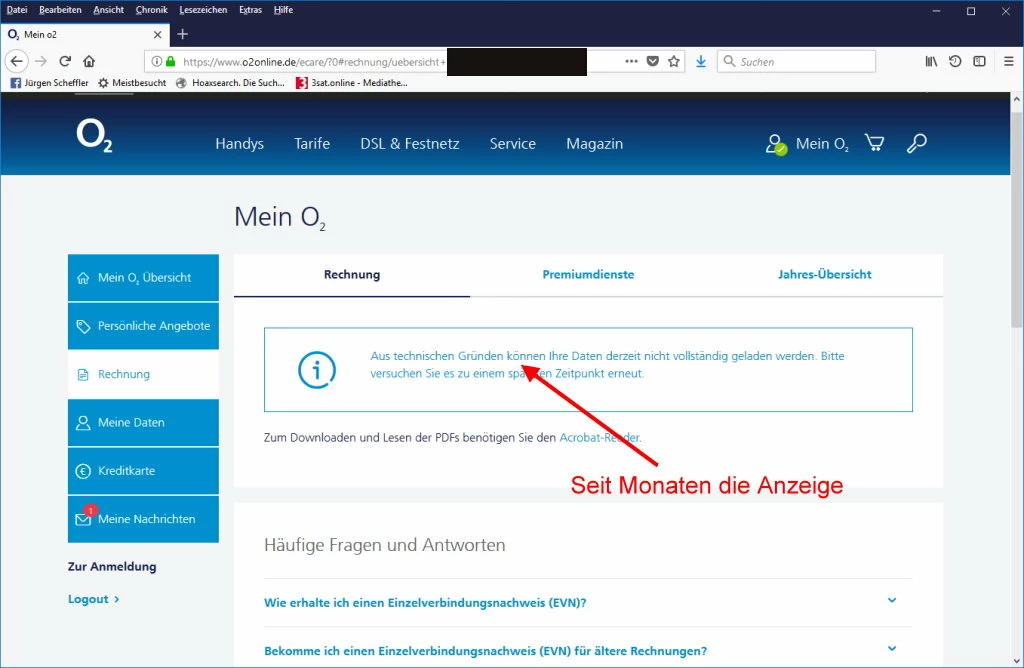Go to the browser home page
This screenshot has width=1024, height=668.
89,61
